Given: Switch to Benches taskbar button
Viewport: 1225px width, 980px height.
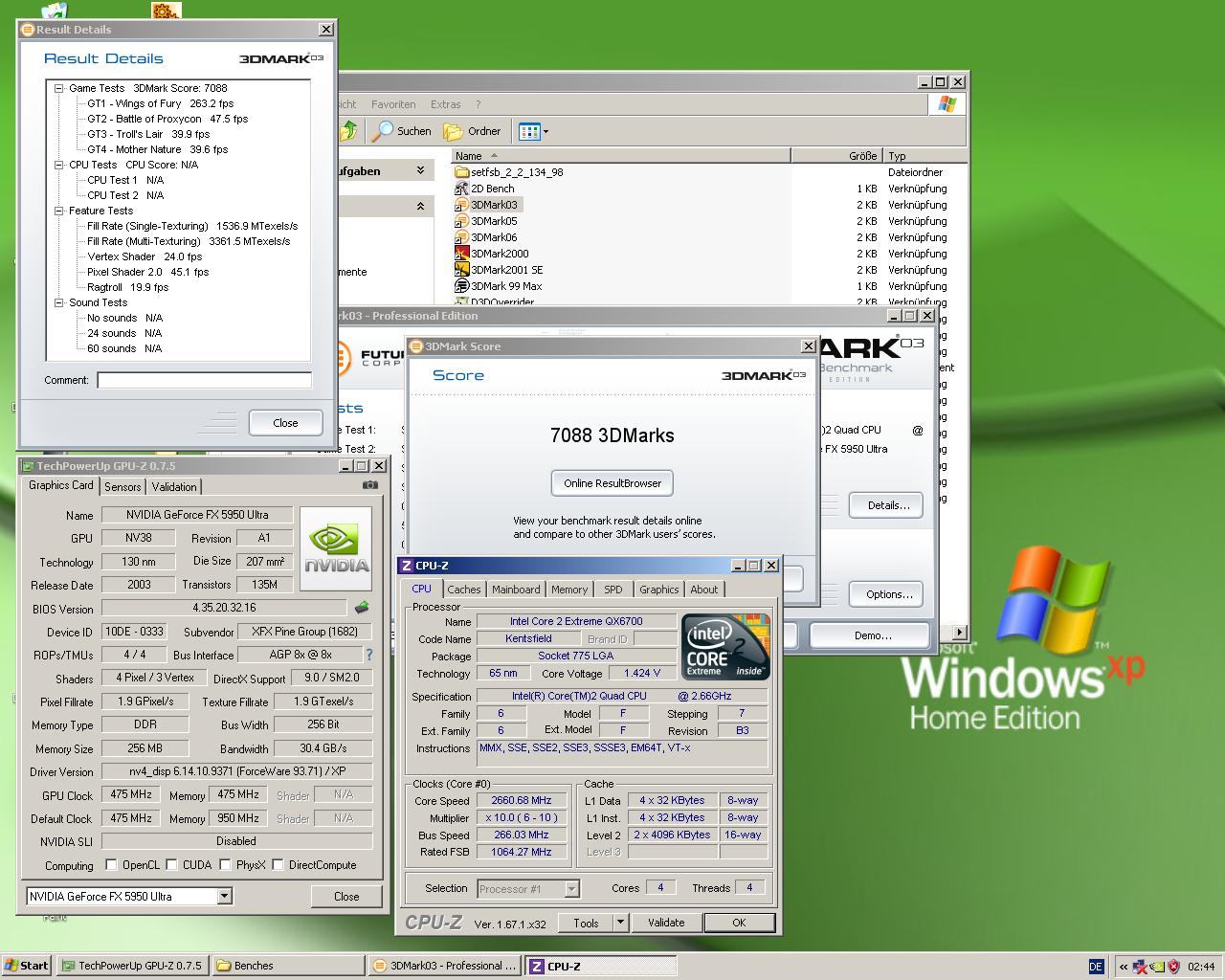Looking at the screenshot, I should click(288, 966).
